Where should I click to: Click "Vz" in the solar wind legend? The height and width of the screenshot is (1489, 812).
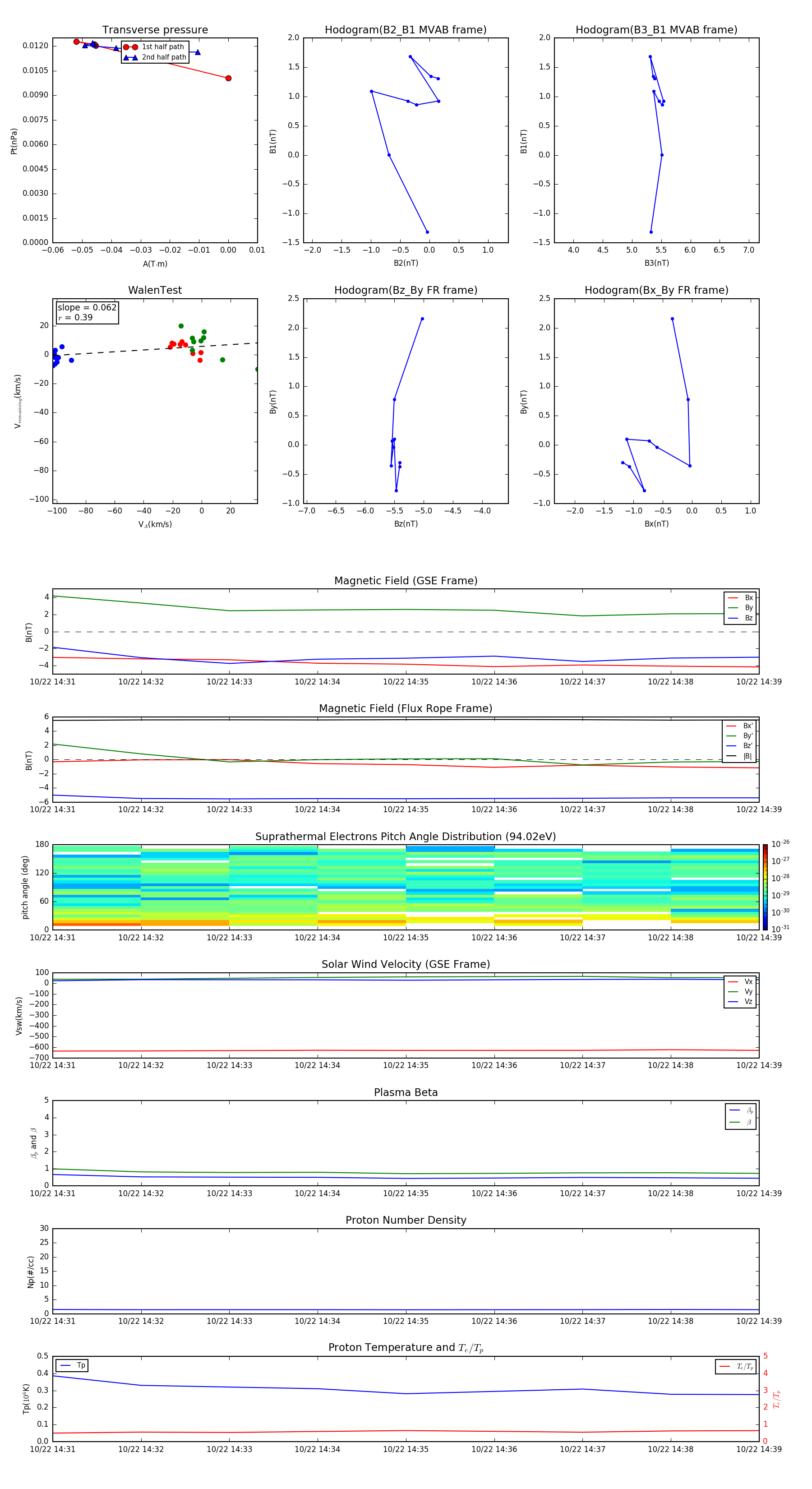(x=748, y=1002)
